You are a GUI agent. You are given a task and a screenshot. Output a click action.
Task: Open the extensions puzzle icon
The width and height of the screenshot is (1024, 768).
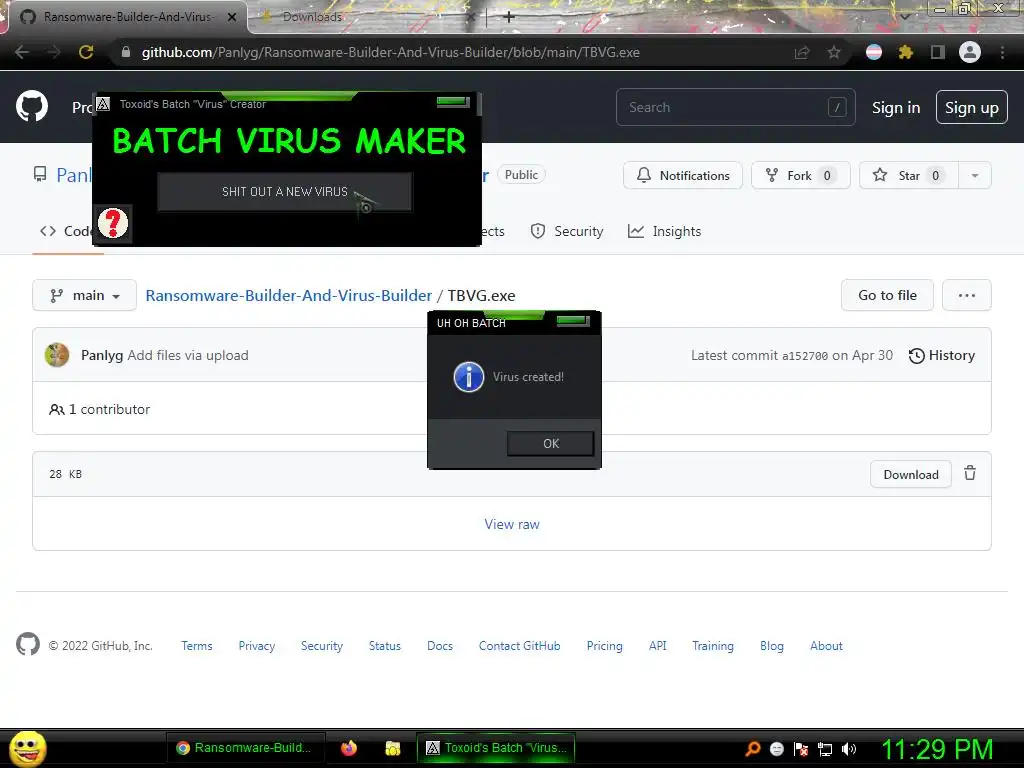(906, 52)
